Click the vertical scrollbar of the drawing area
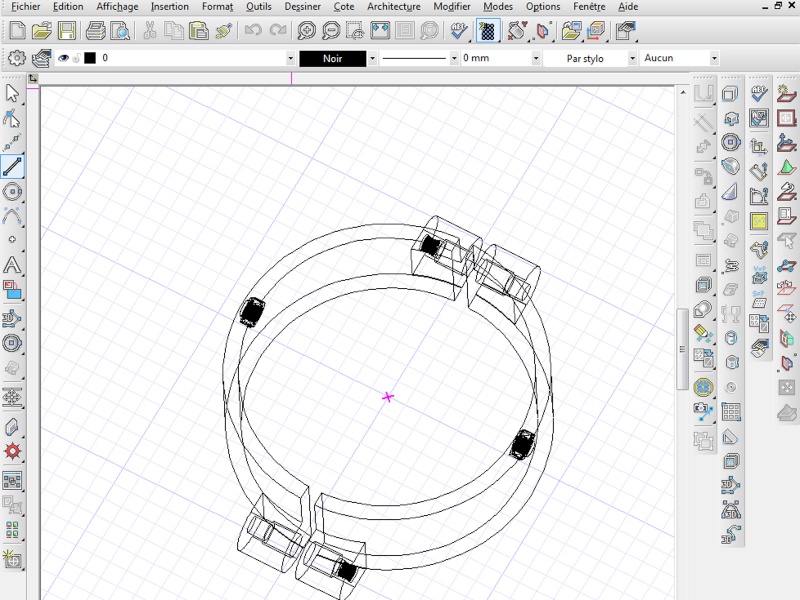800x600 pixels. [683, 350]
